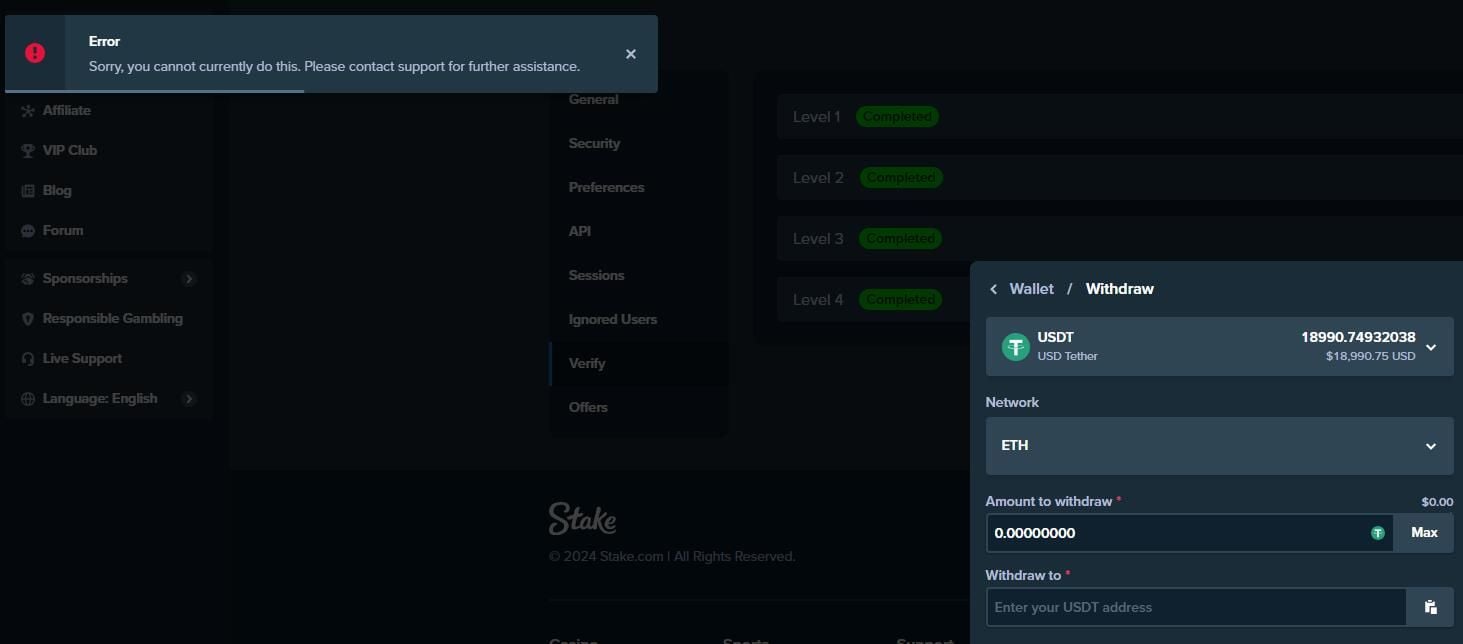Go back with Wallet arrow icon

[x=993, y=289]
